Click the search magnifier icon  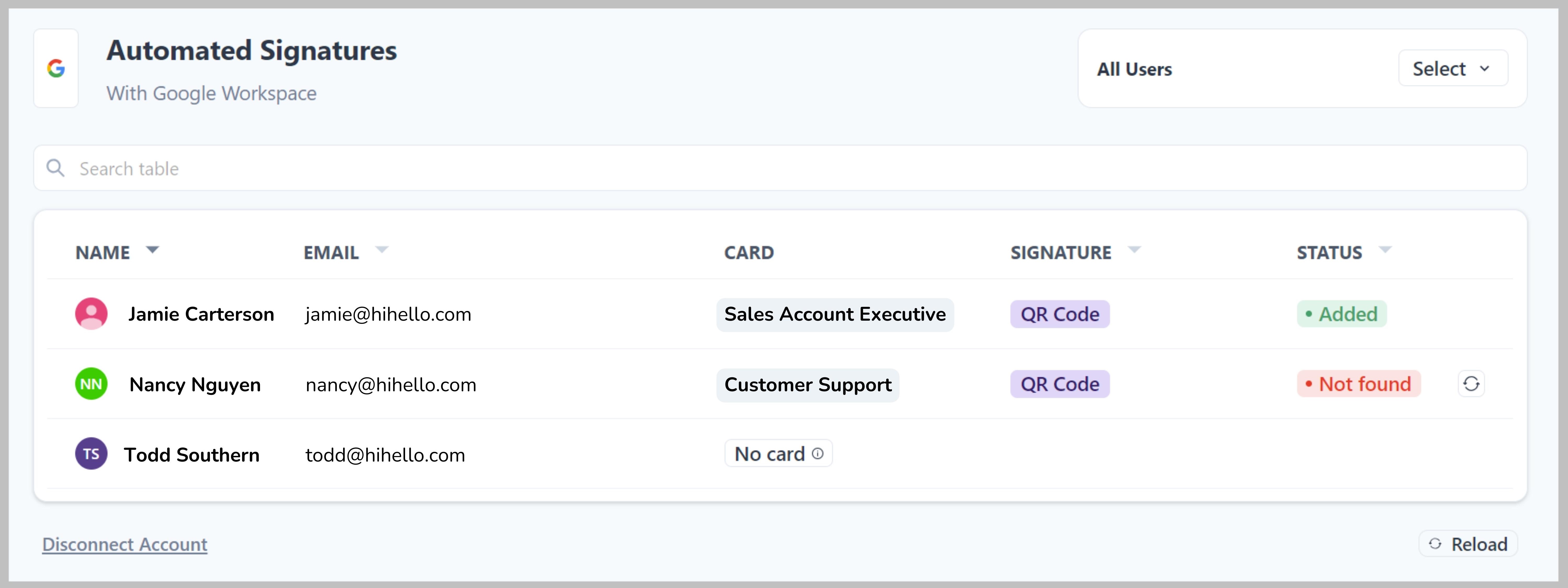(x=55, y=168)
